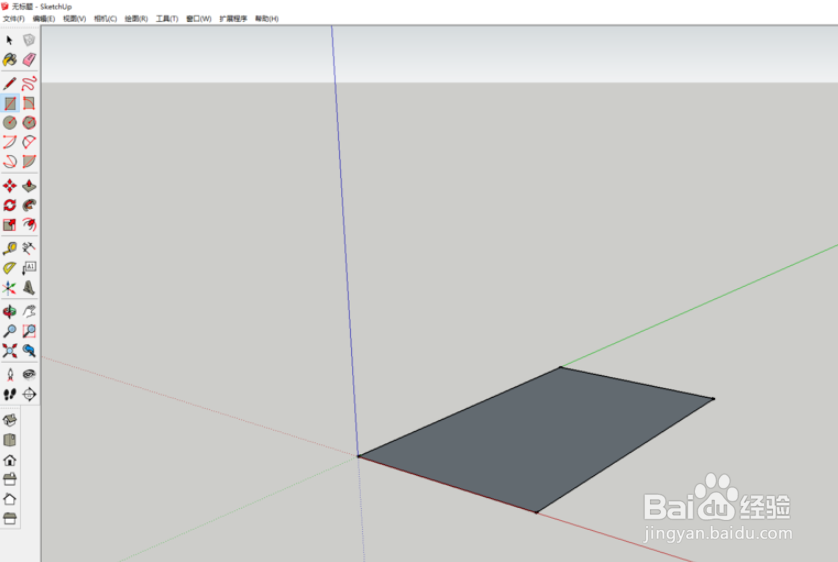
Task: Activate the Move tool
Action: click(10, 185)
